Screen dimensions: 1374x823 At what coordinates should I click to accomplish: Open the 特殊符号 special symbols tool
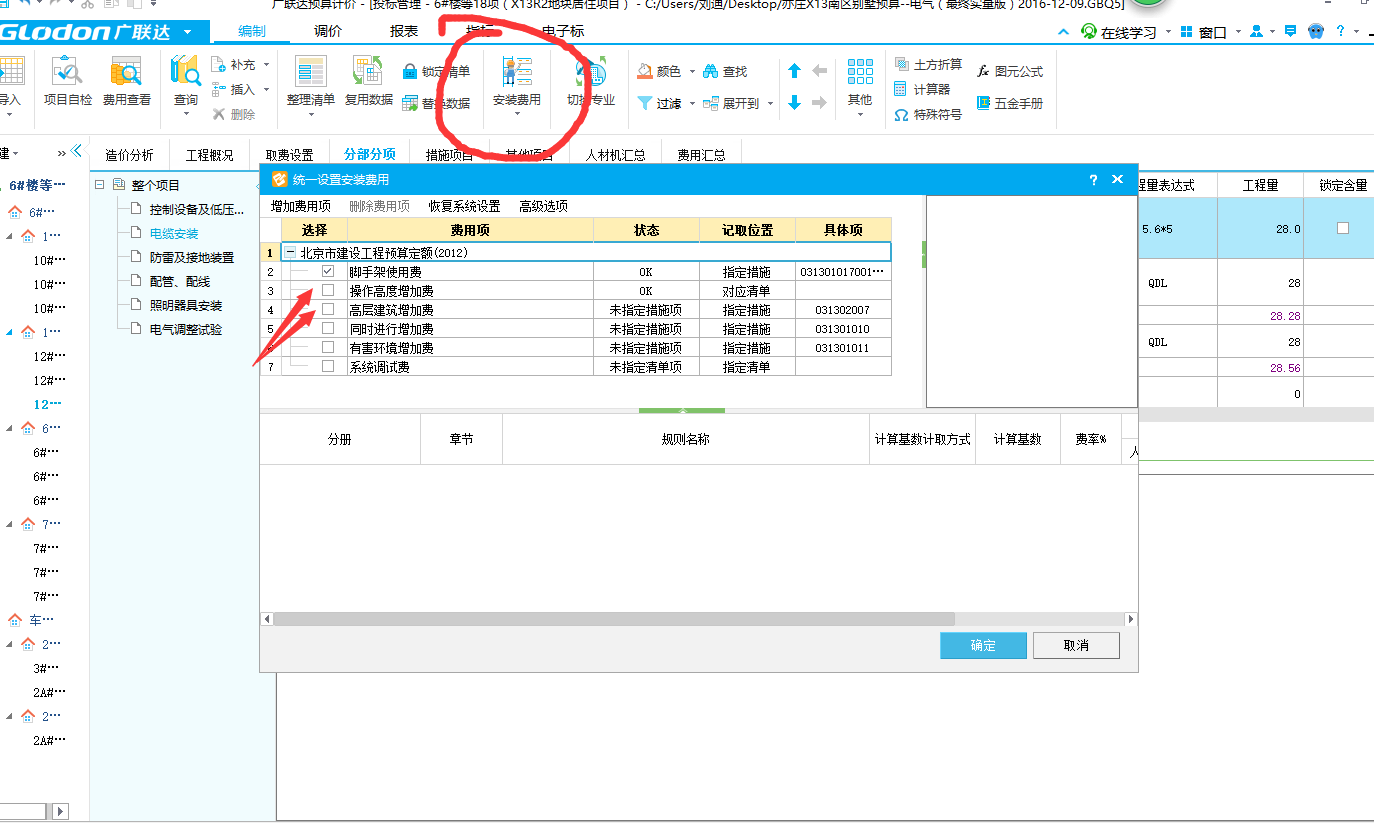[x=927, y=115]
